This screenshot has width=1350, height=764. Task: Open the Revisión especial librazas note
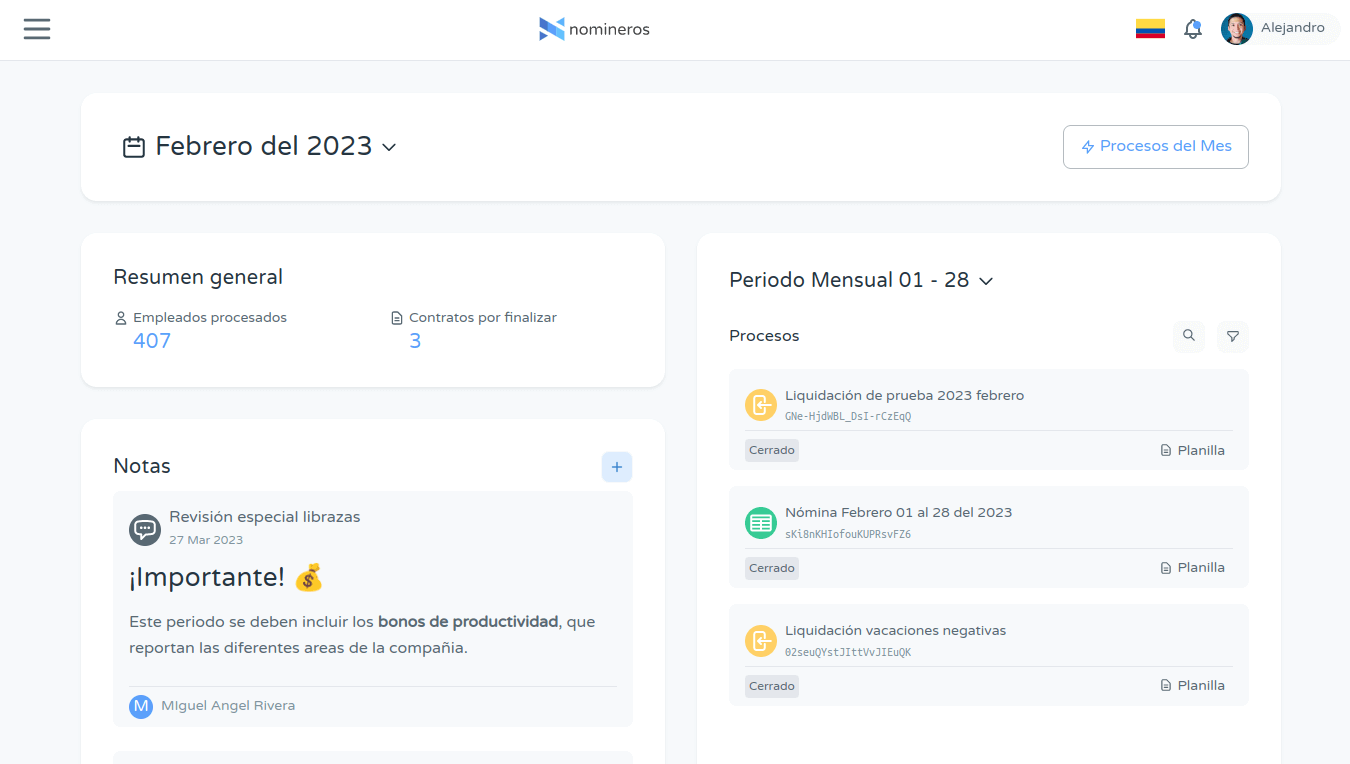click(x=264, y=517)
